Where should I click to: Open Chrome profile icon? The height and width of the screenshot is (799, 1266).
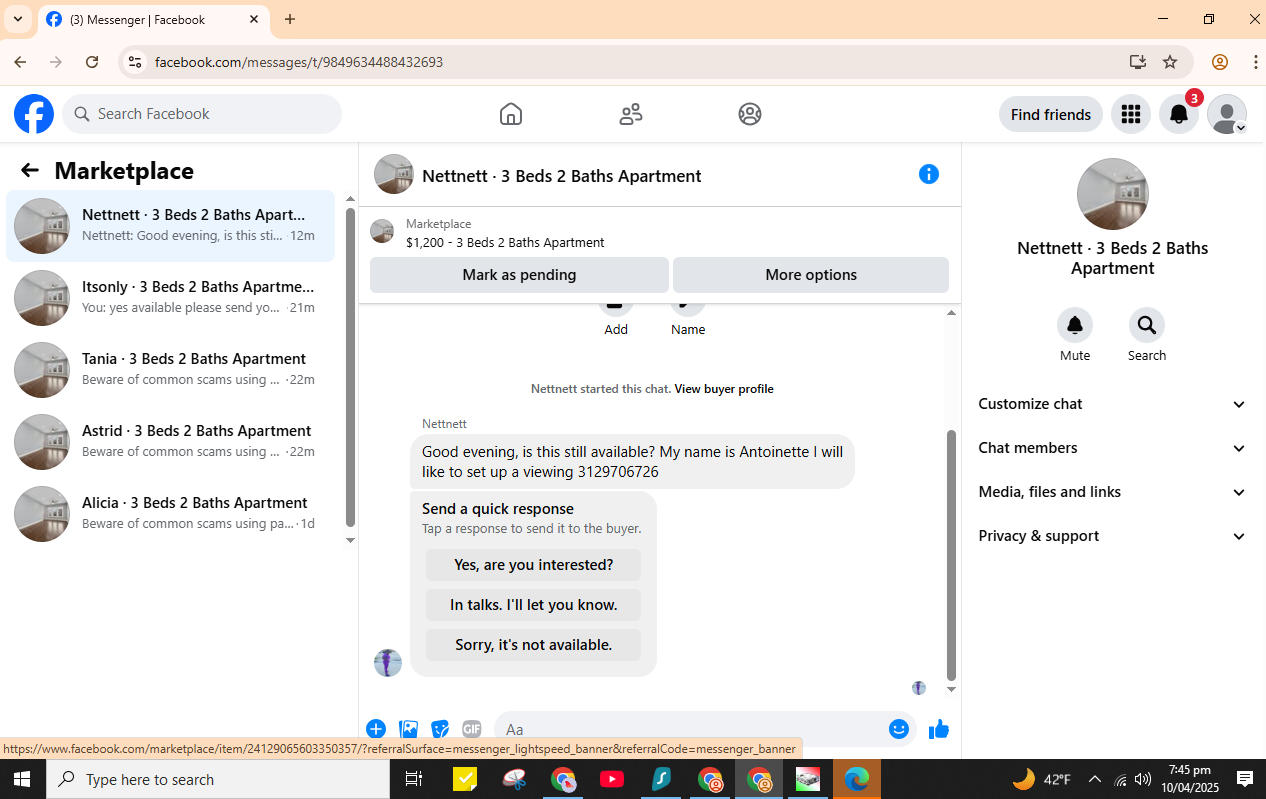coord(1220,62)
